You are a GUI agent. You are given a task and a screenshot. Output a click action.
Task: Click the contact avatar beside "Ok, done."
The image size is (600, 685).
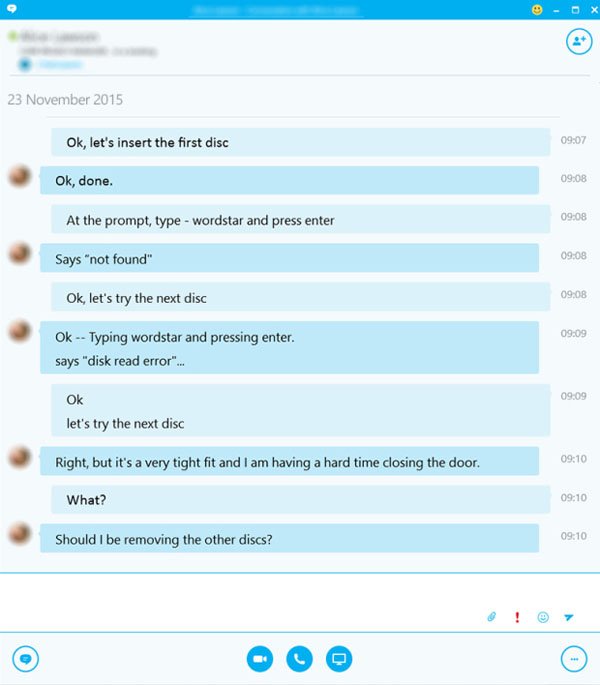tap(20, 176)
